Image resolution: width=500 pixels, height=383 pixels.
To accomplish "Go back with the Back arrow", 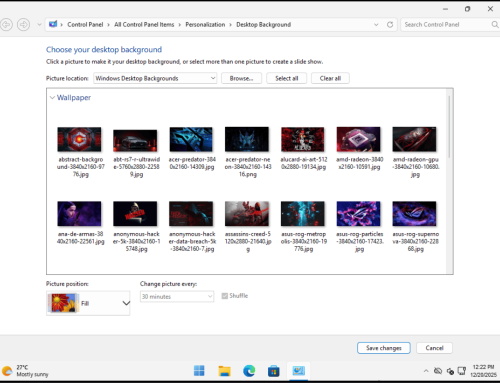I will pyautogui.click(x=7, y=25).
